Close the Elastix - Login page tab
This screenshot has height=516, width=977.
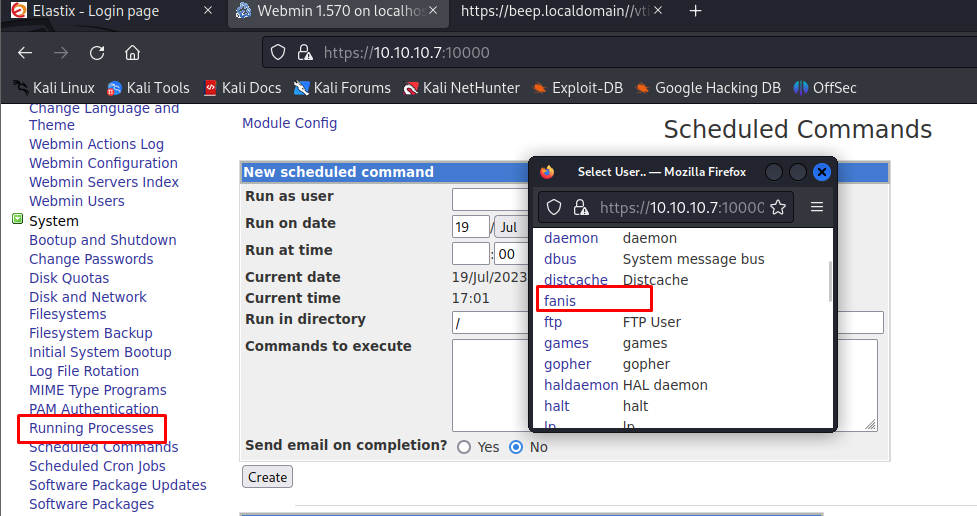point(208,11)
